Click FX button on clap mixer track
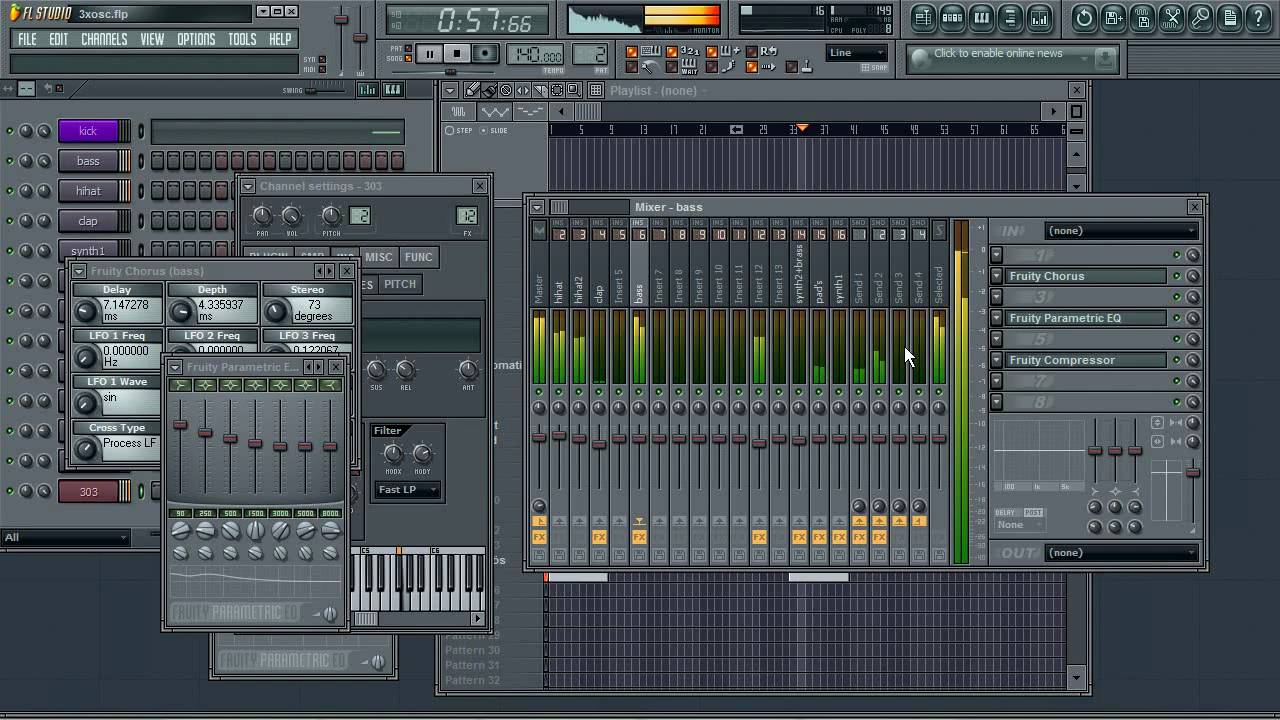Screen dimensions: 1280x720 pos(599,537)
